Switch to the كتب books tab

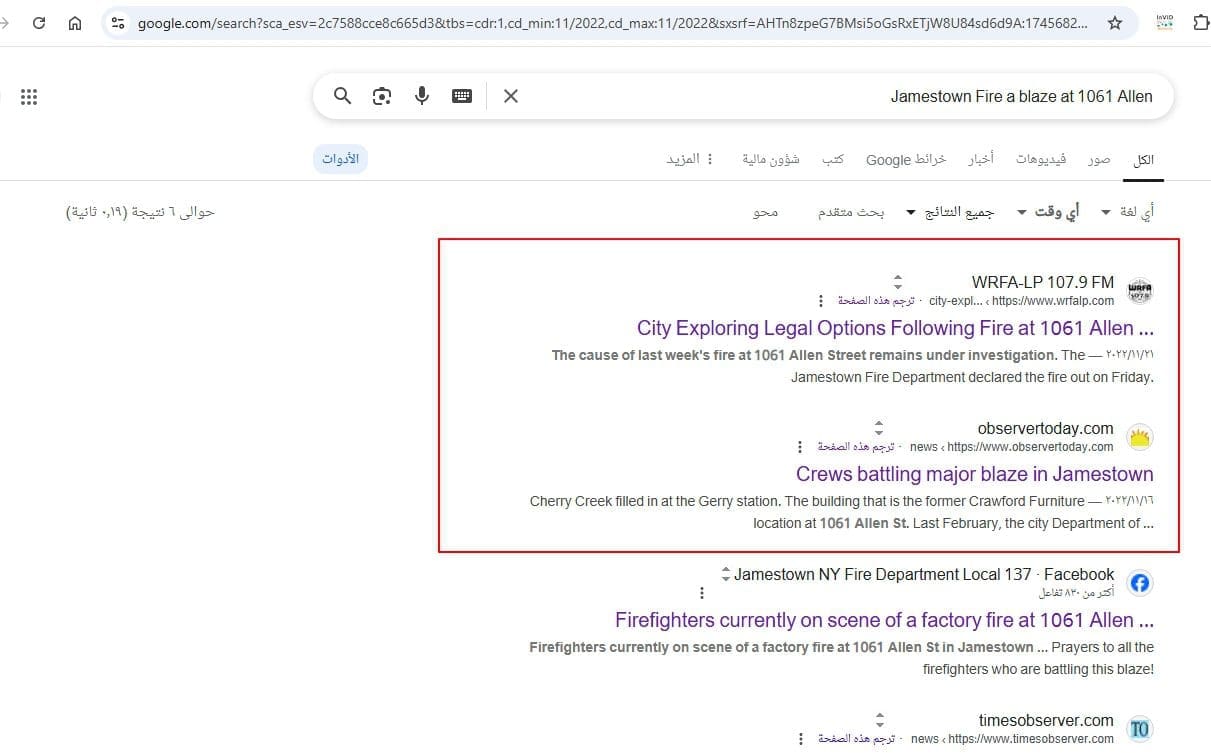tap(833, 159)
